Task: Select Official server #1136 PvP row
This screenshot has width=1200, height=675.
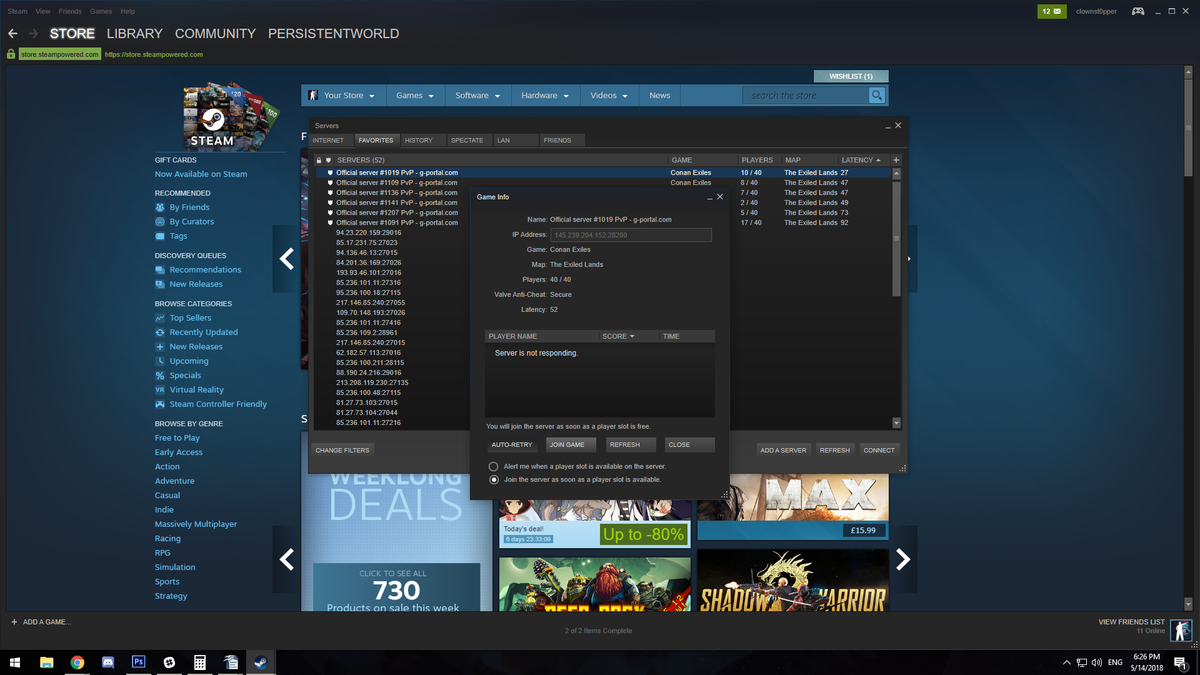Action: [602, 193]
